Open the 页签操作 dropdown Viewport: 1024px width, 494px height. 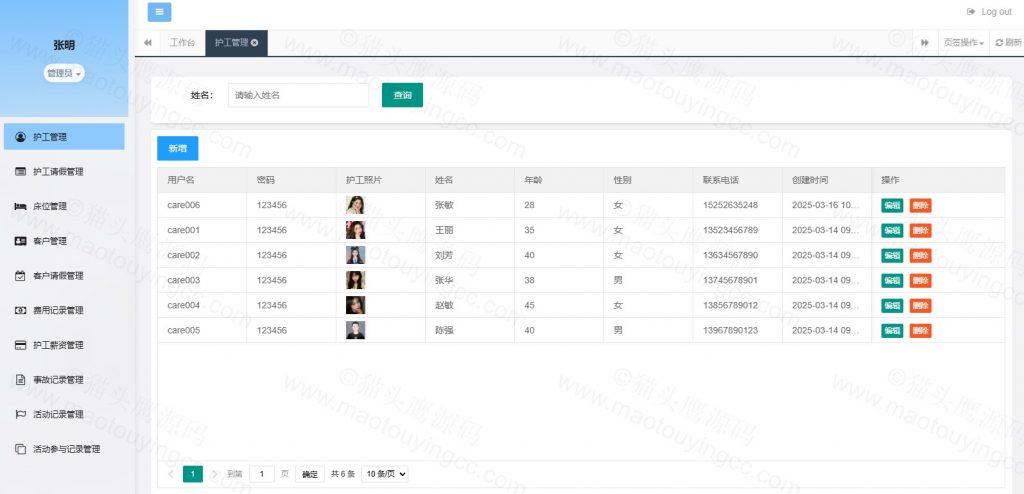(x=963, y=42)
